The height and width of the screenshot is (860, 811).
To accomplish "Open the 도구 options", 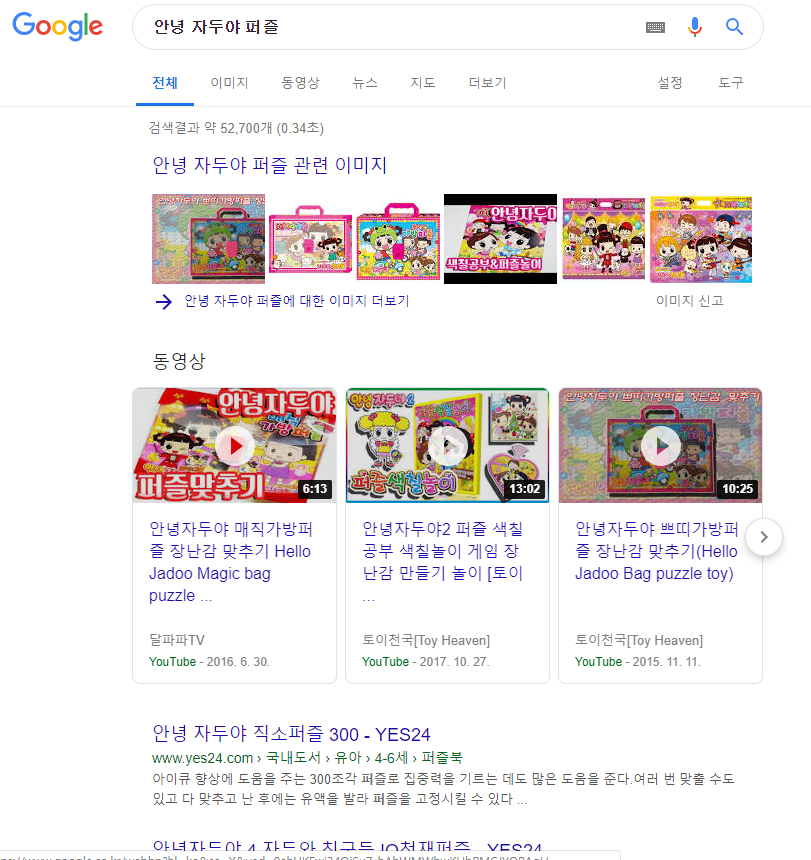I will point(731,83).
